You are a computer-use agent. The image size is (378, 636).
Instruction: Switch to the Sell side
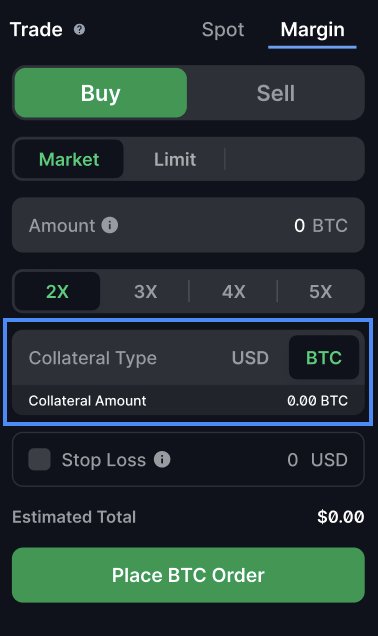click(276, 93)
